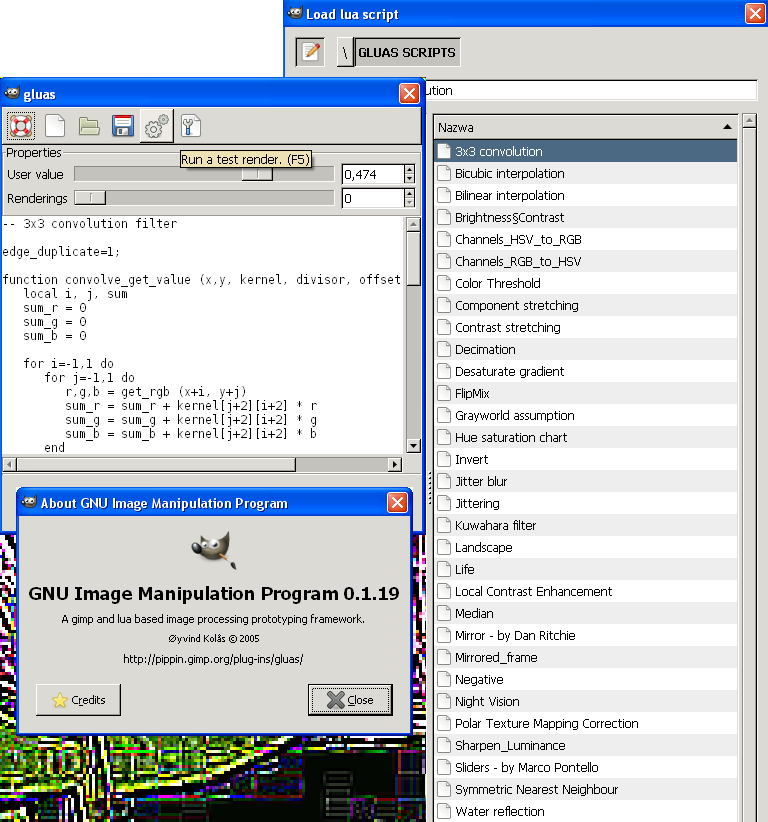Go to root path backslash button

[345, 52]
